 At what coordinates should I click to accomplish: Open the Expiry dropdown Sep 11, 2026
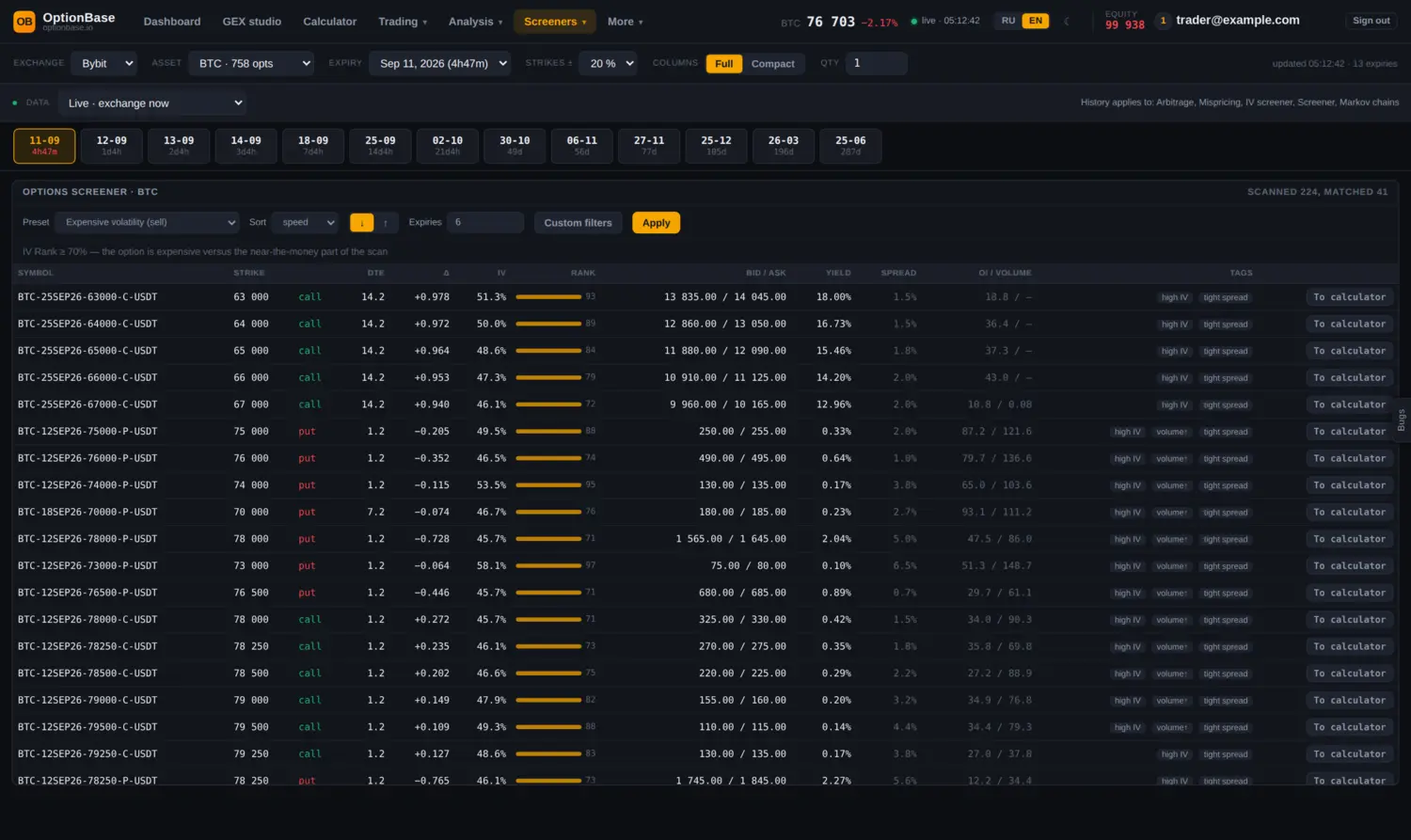[440, 63]
